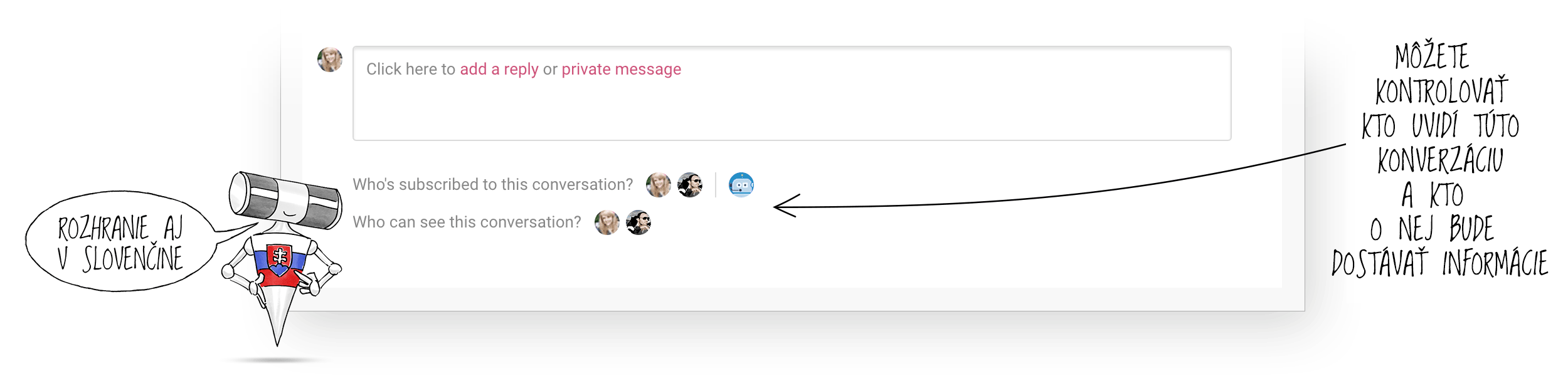Click the 'Who's subscribed to this conversation?' label
1568x376 pixels.
tap(493, 184)
